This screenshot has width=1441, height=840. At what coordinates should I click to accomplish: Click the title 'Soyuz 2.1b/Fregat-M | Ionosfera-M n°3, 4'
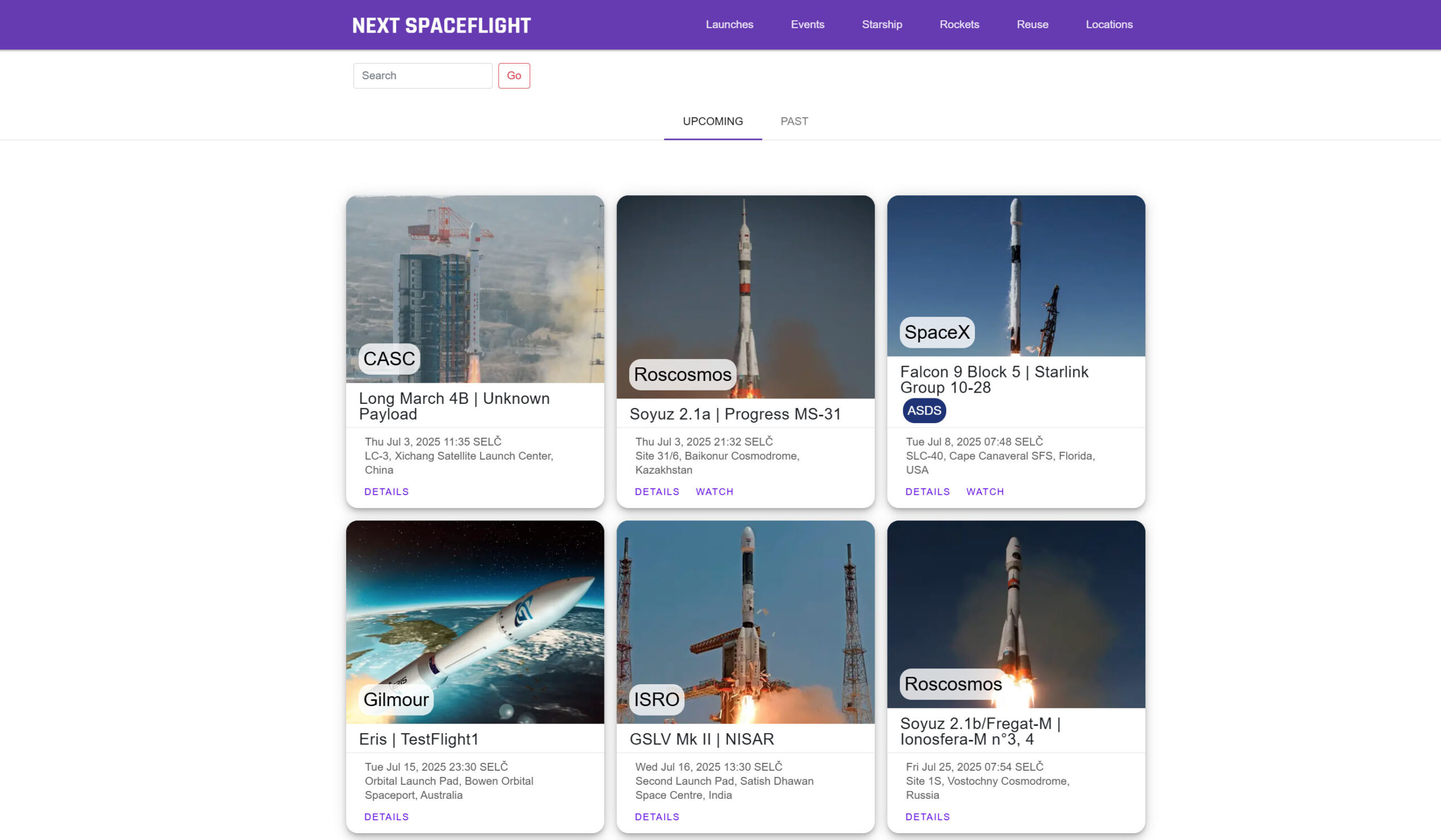coord(980,731)
